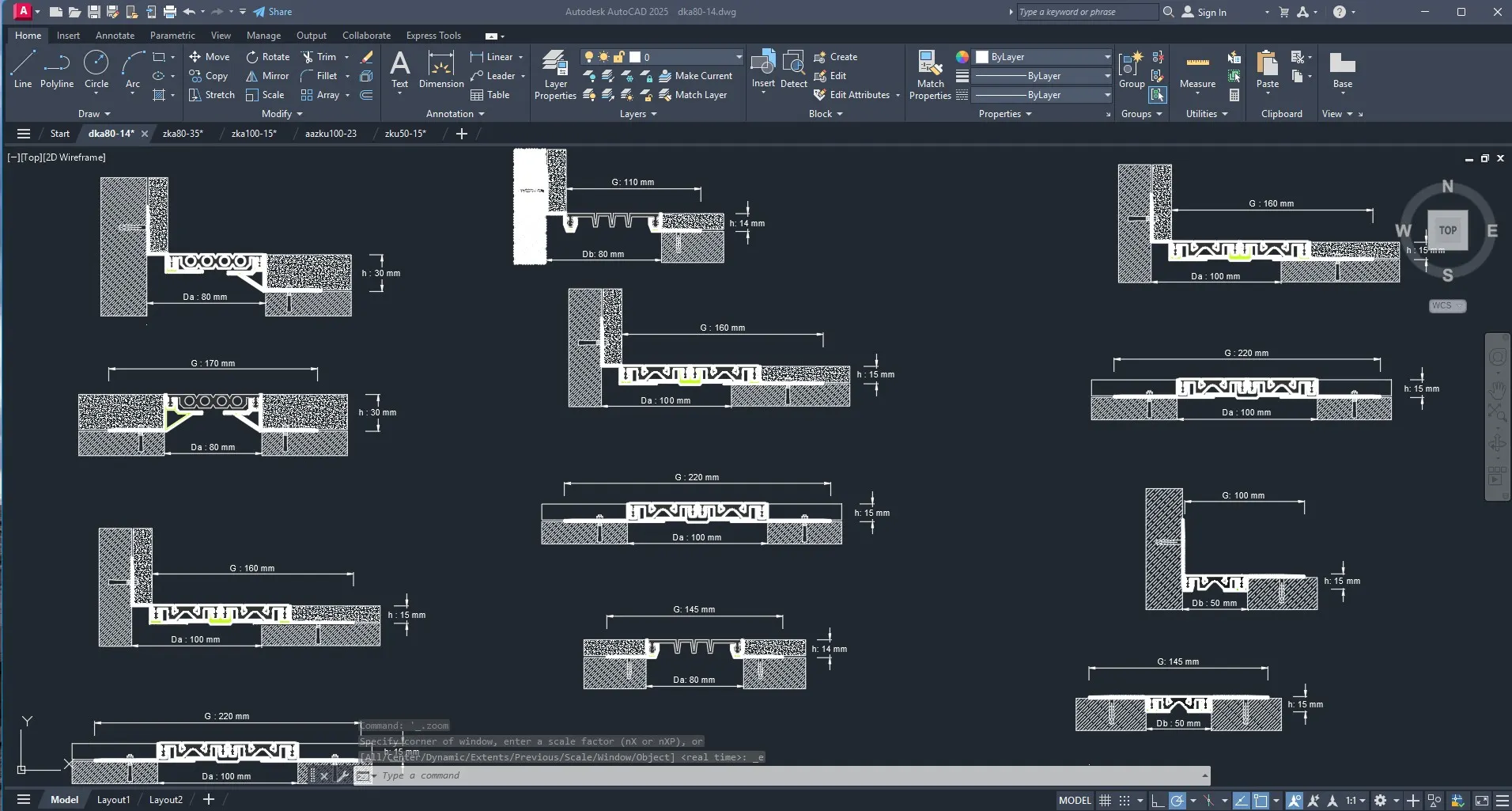Expand the Draw panel
The image size is (1512, 811).
pos(94,114)
